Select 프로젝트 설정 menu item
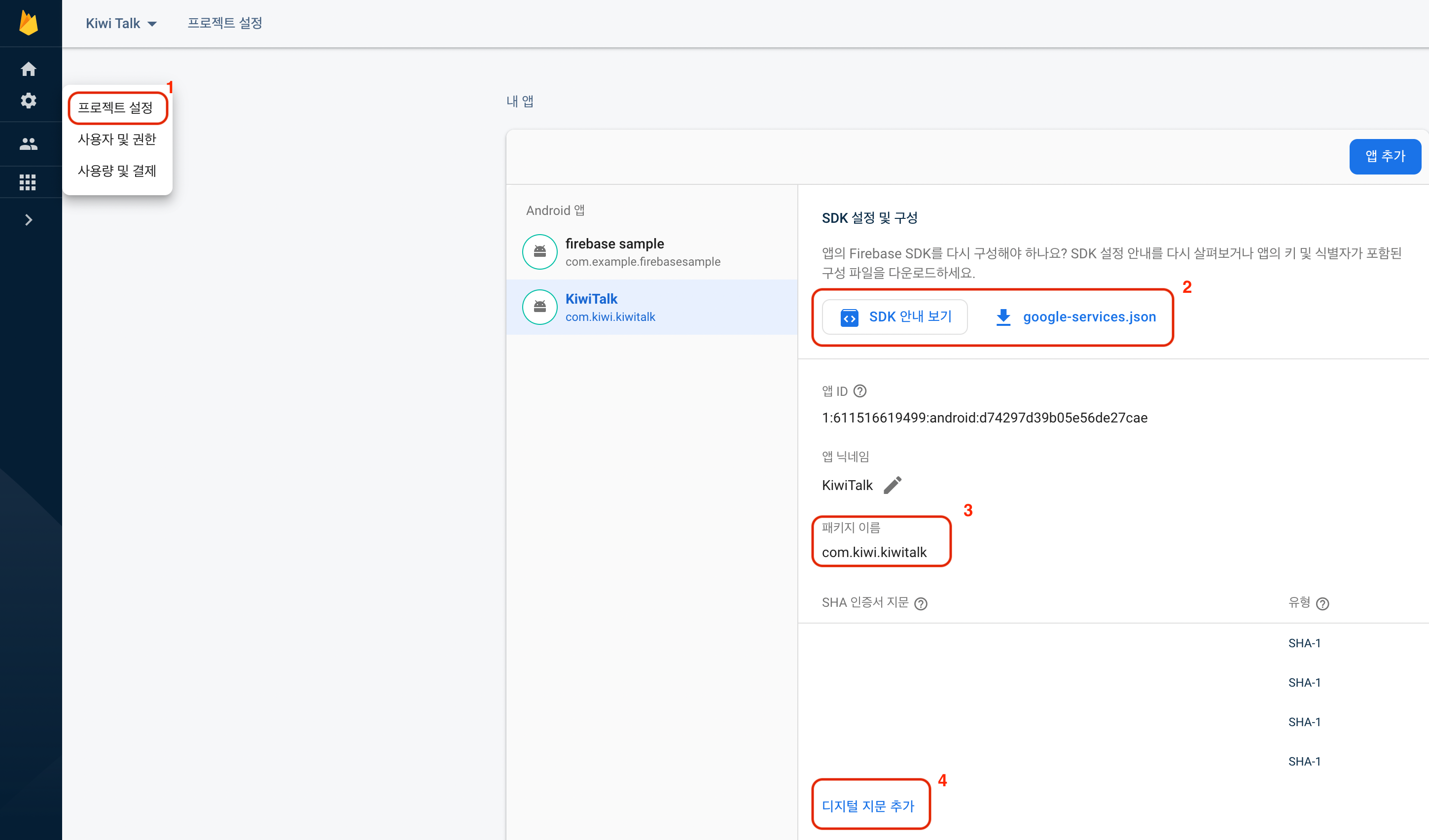1429x840 pixels. click(x=115, y=107)
